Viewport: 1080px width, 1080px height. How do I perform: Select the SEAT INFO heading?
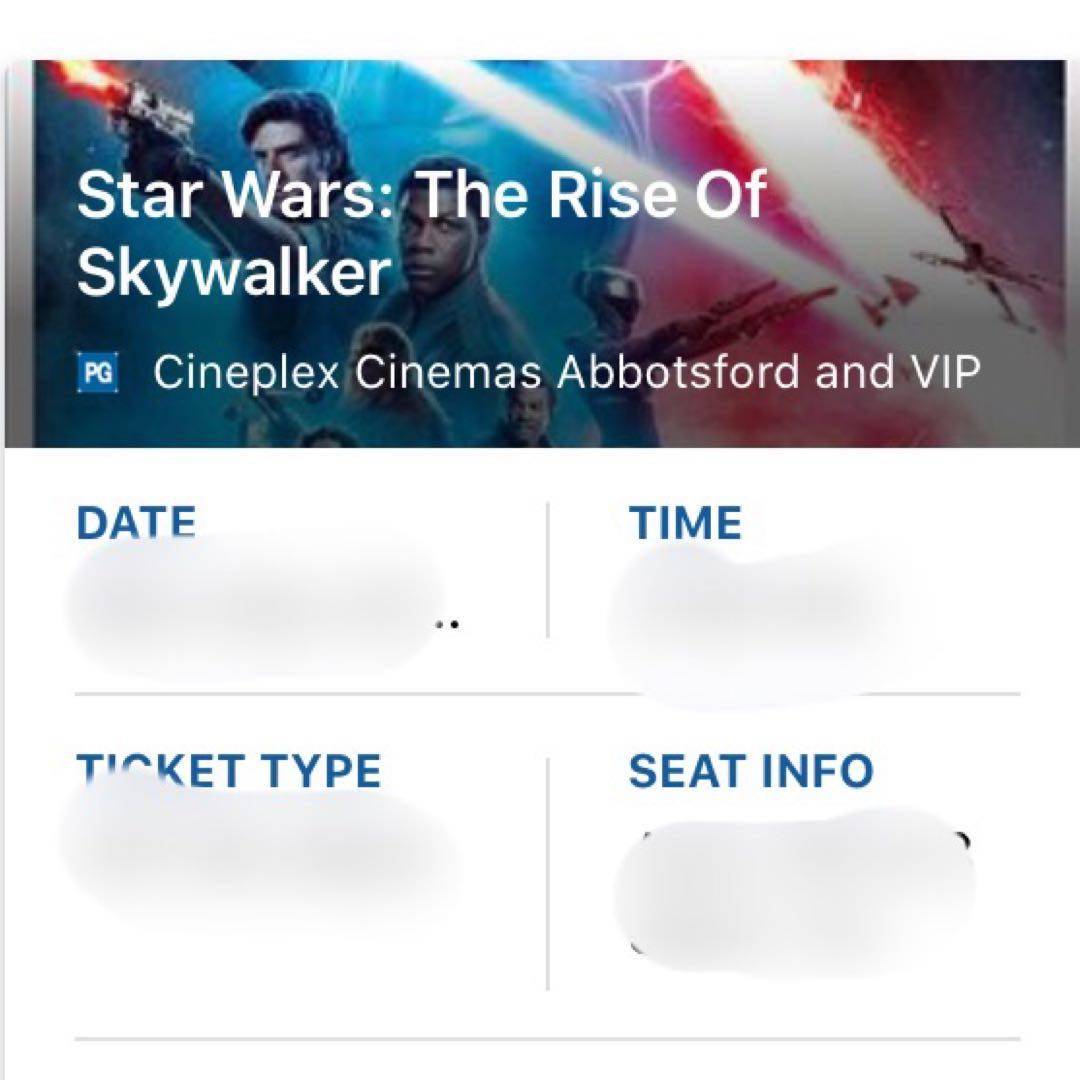click(x=750, y=772)
